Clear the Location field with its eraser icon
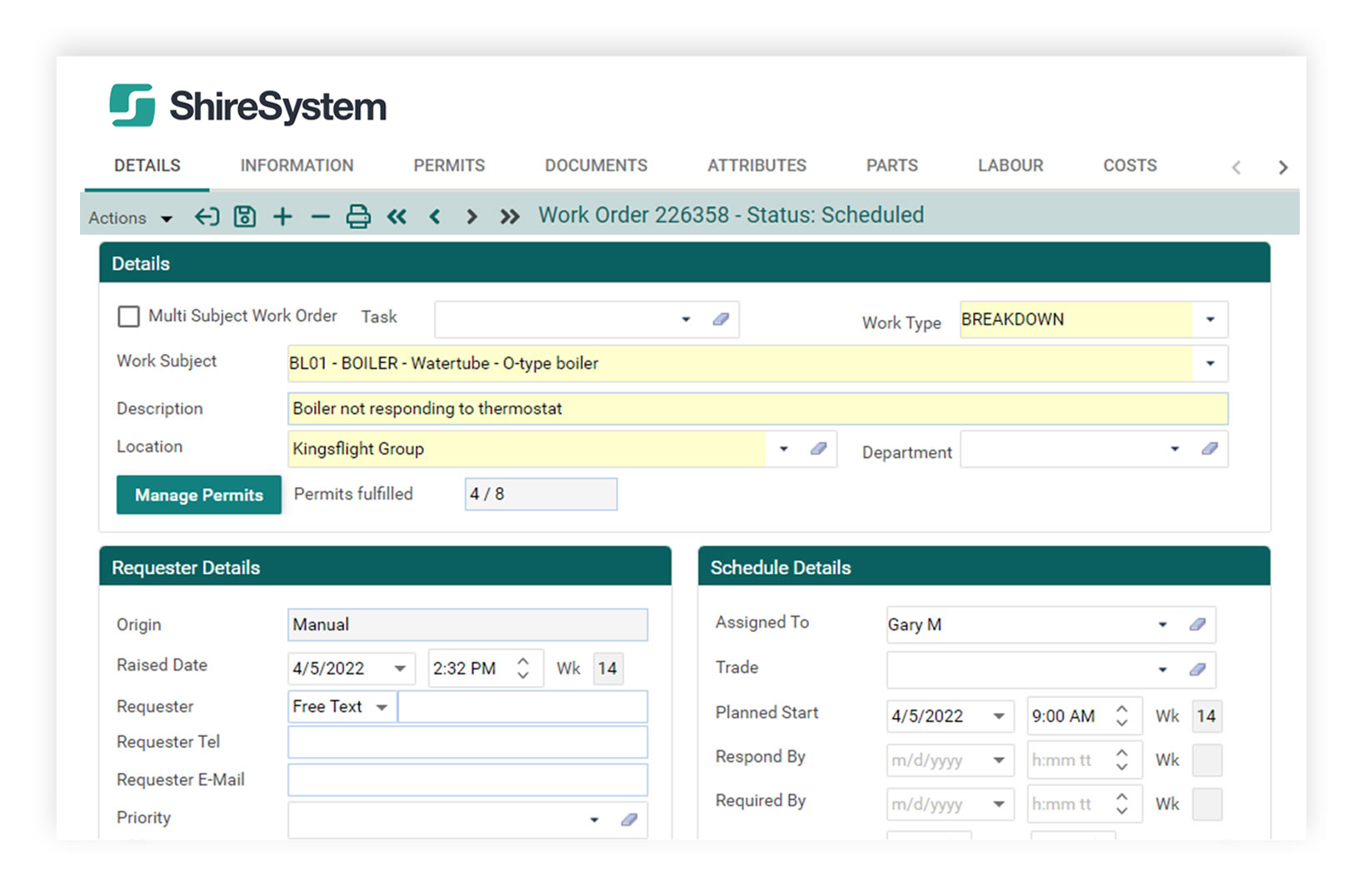 point(818,449)
